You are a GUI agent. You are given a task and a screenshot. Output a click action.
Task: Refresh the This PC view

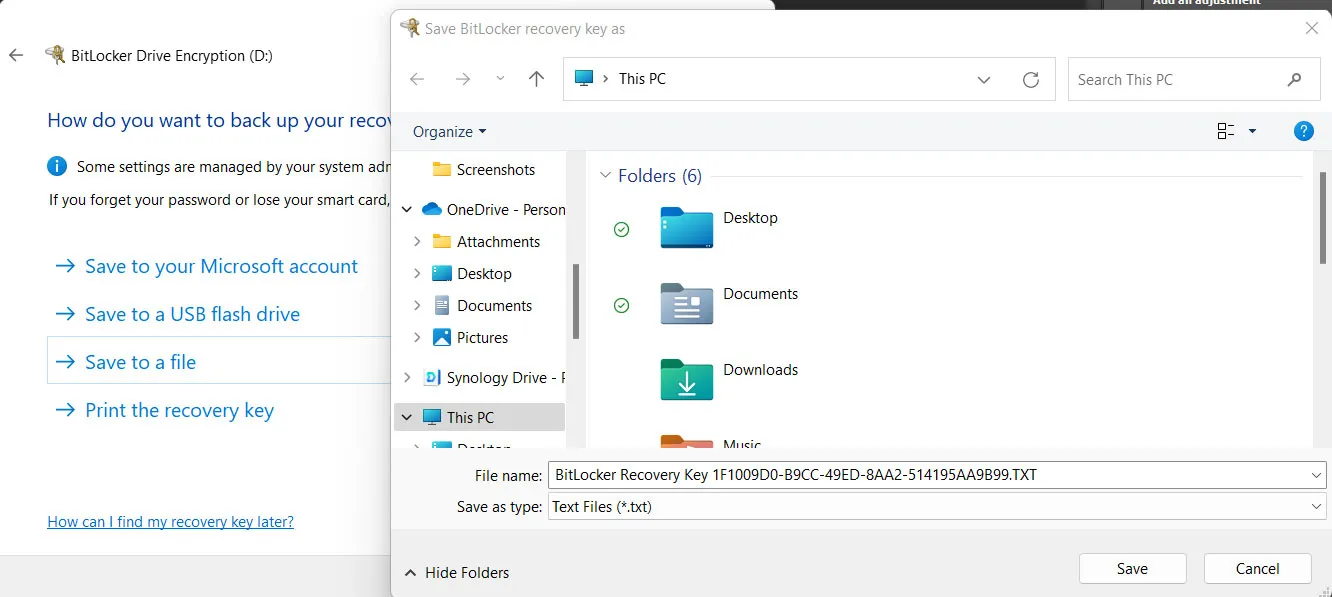pyautogui.click(x=1031, y=80)
